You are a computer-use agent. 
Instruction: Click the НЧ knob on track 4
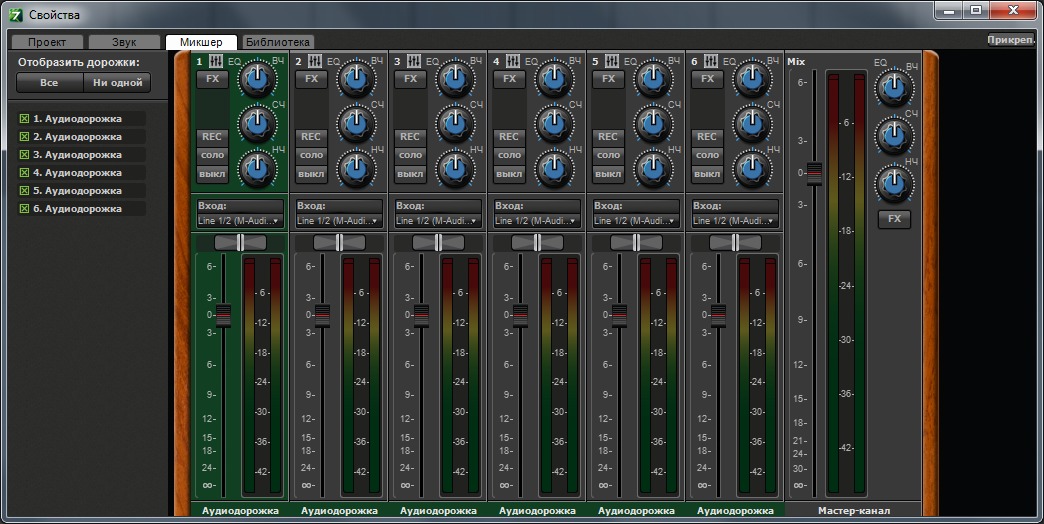554,168
